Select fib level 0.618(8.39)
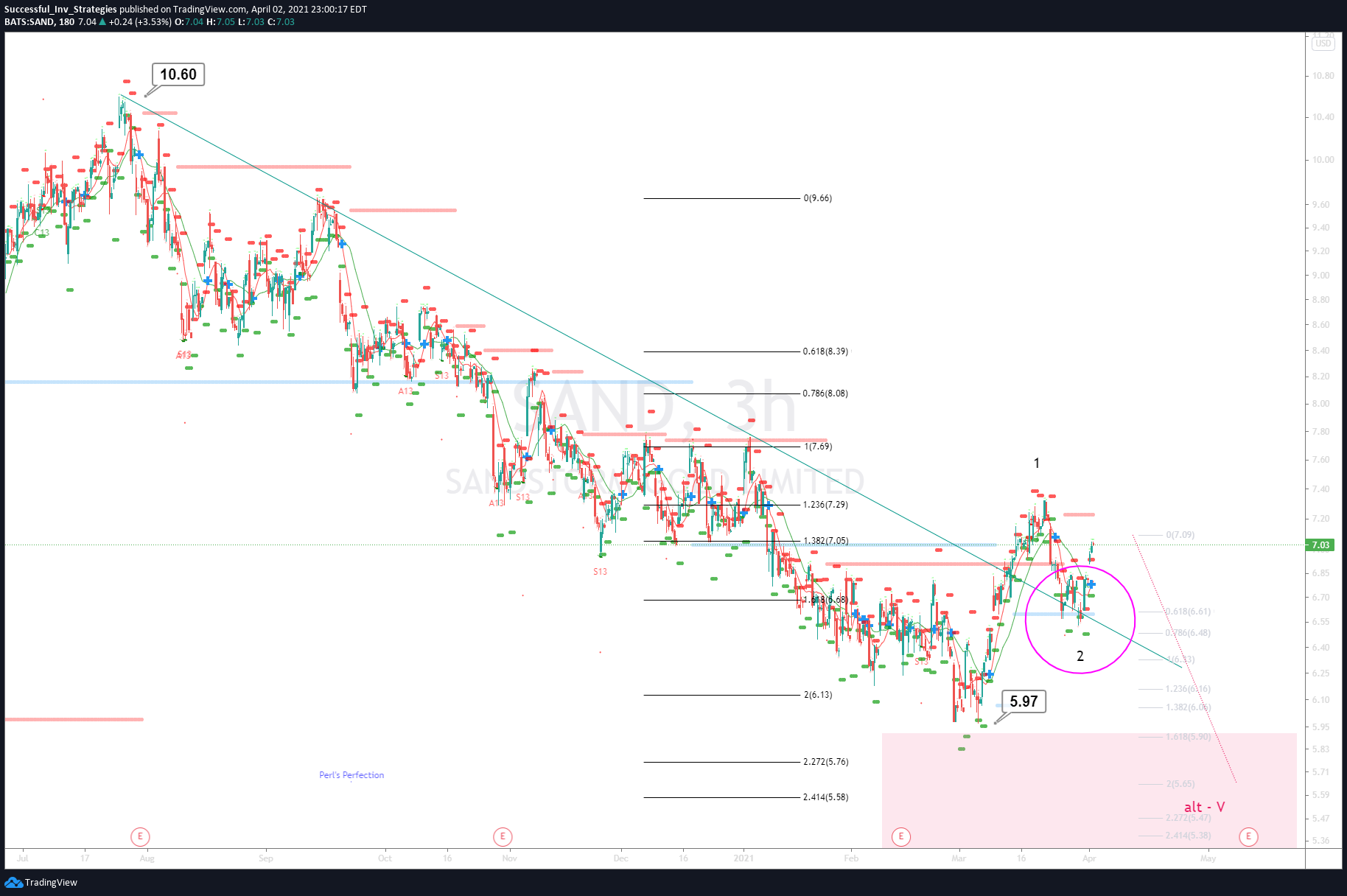The width and height of the screenshot is (1347, 896). click(x=825, y=351)
